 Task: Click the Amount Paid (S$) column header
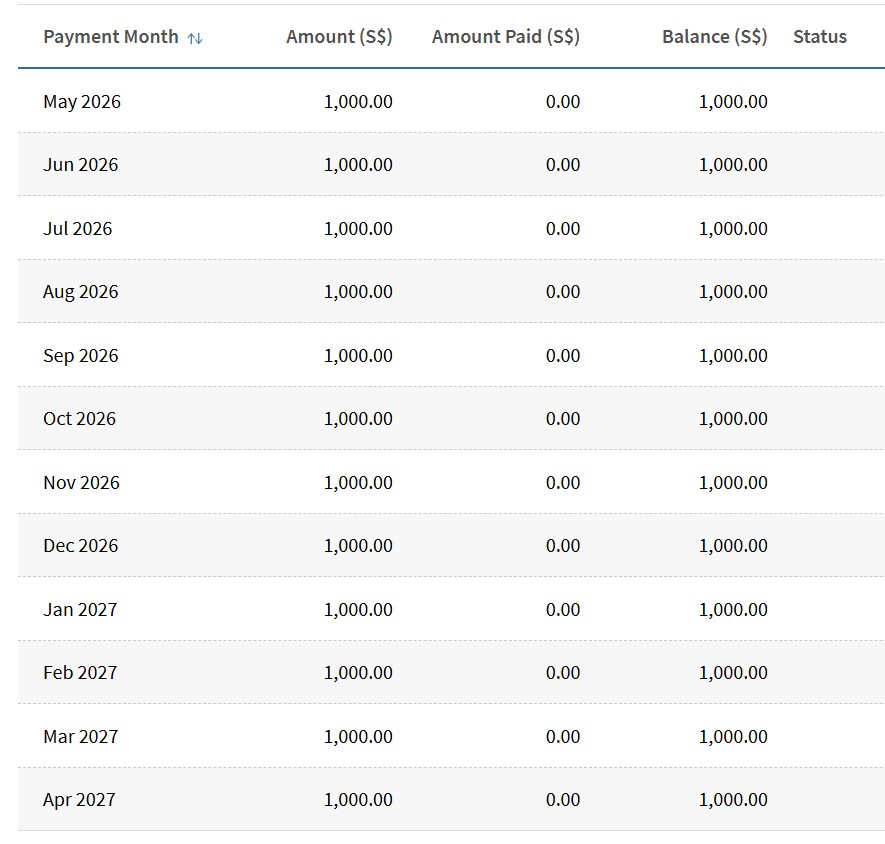pyautogui.click(x=505, y=37)
